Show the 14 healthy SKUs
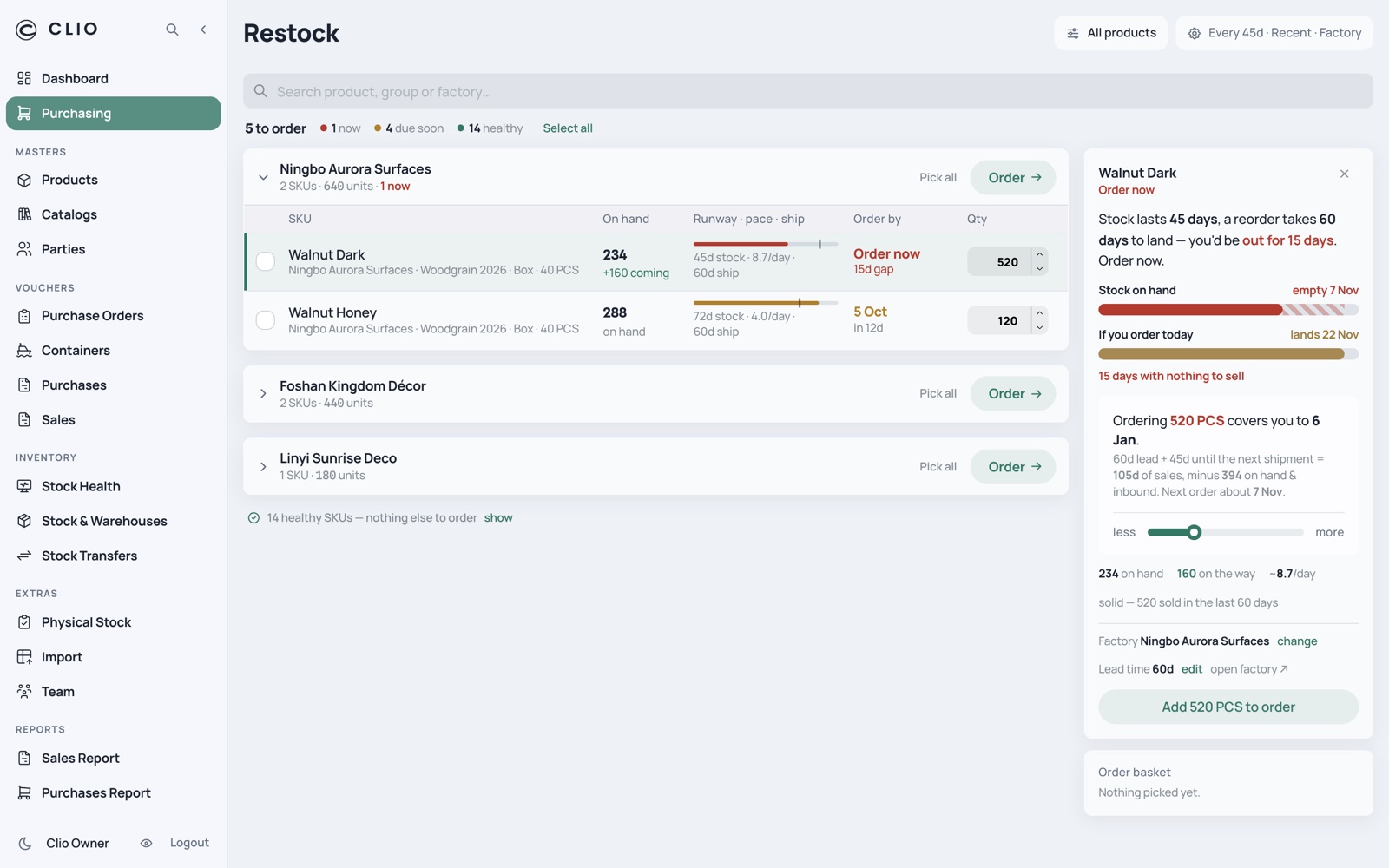This screenshot has width=1389, height=868. (498, 518)
